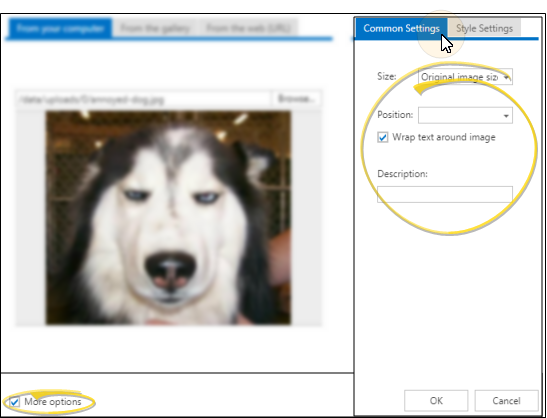The image size is (547, 418).
Task: Expand the Size dropdown arrow
Action: pos(506,77)
